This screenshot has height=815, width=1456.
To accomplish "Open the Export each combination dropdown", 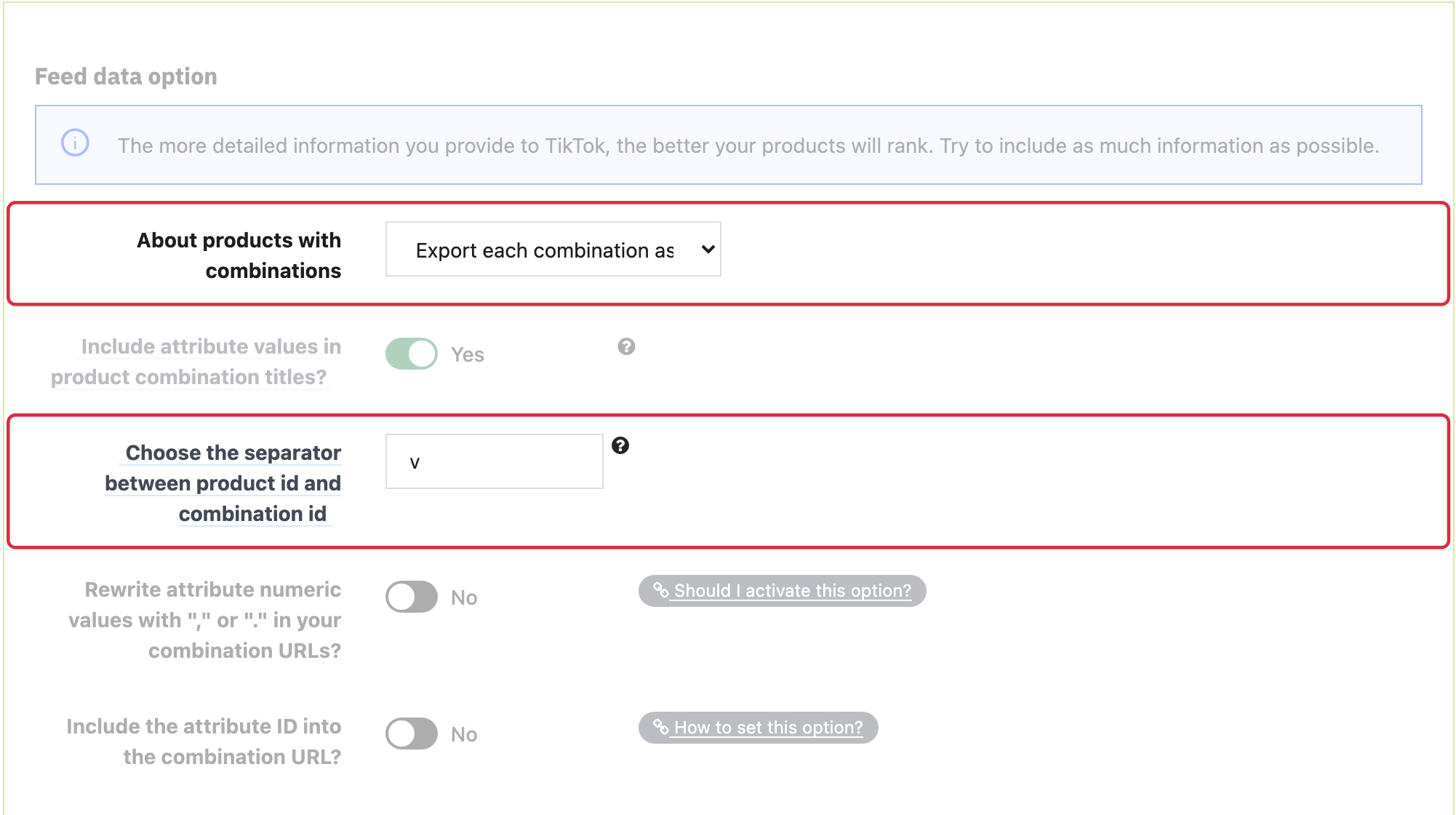I will pos(553,250).
